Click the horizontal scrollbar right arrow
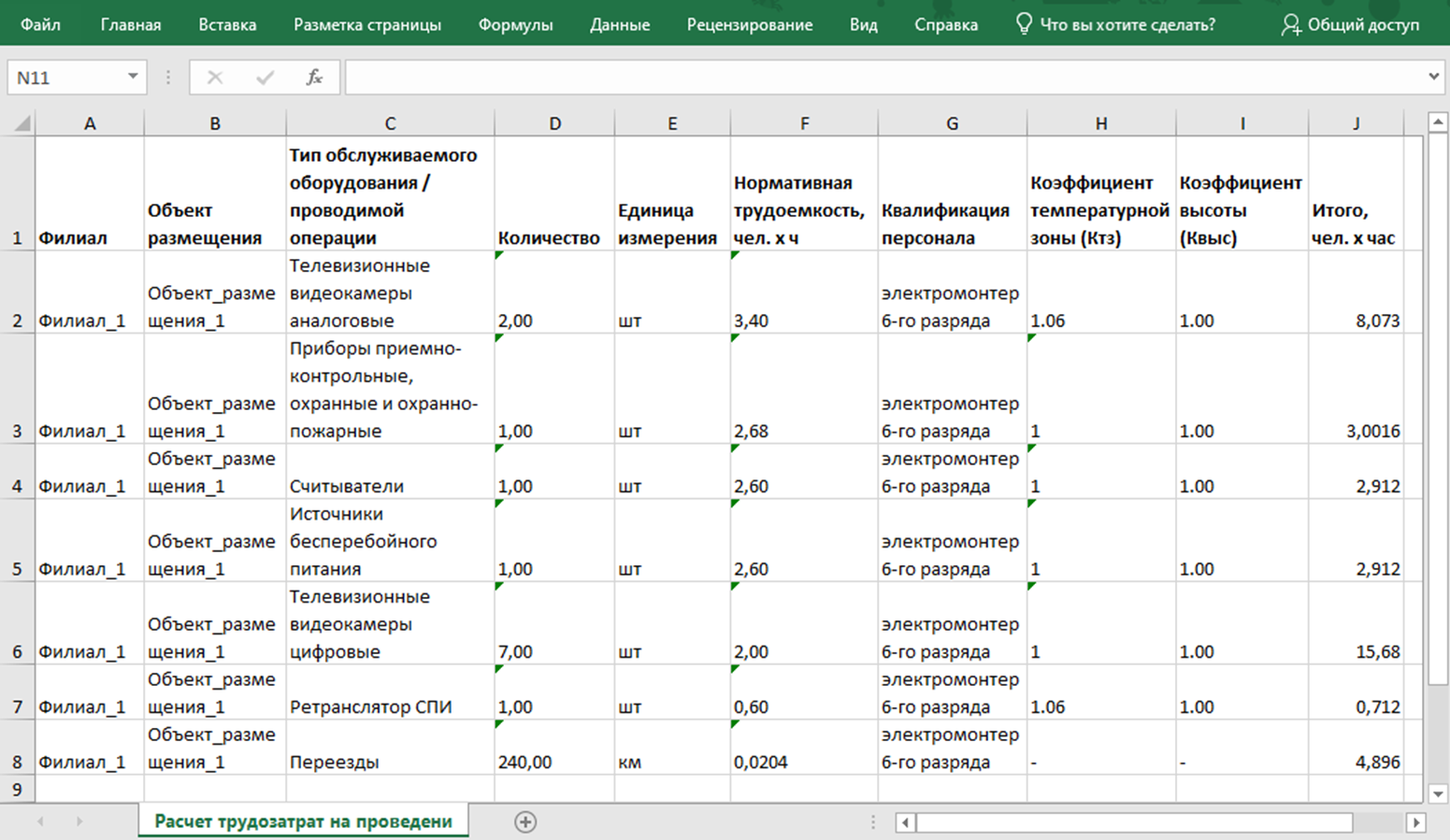This screenshot has width=1450, height=840. [x=1416, y=822]
